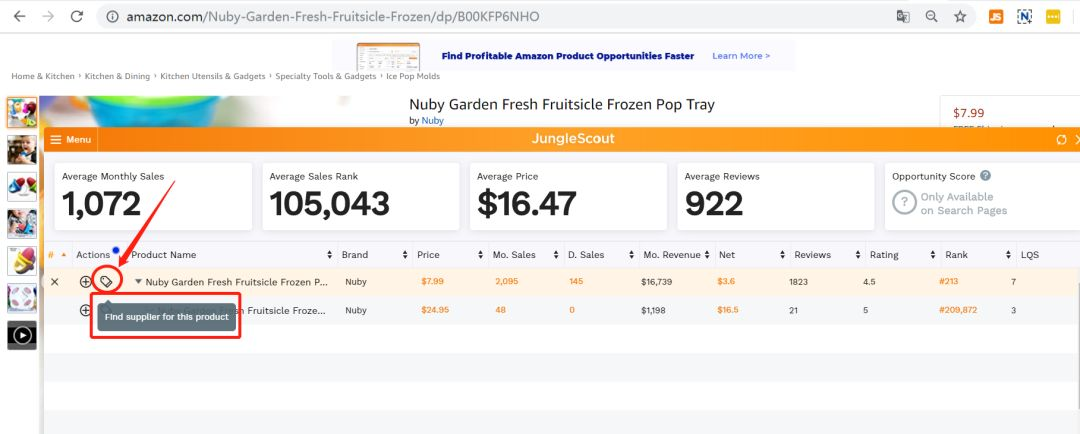
Task: Open Opportunity Score help question icon
Action: 986,176
